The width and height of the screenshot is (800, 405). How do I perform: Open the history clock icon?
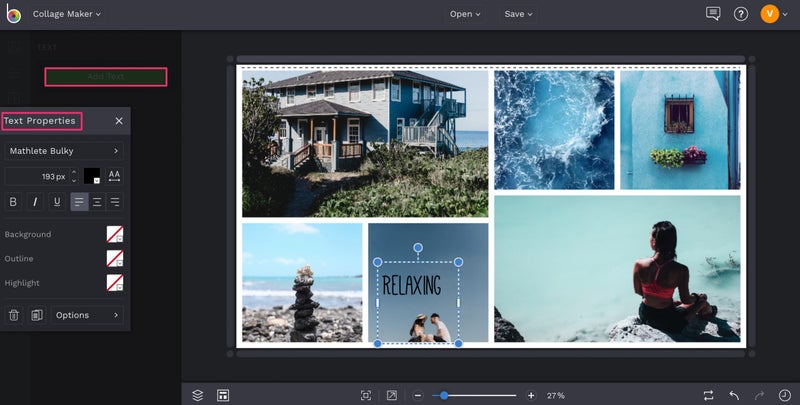tap(784, 395)
